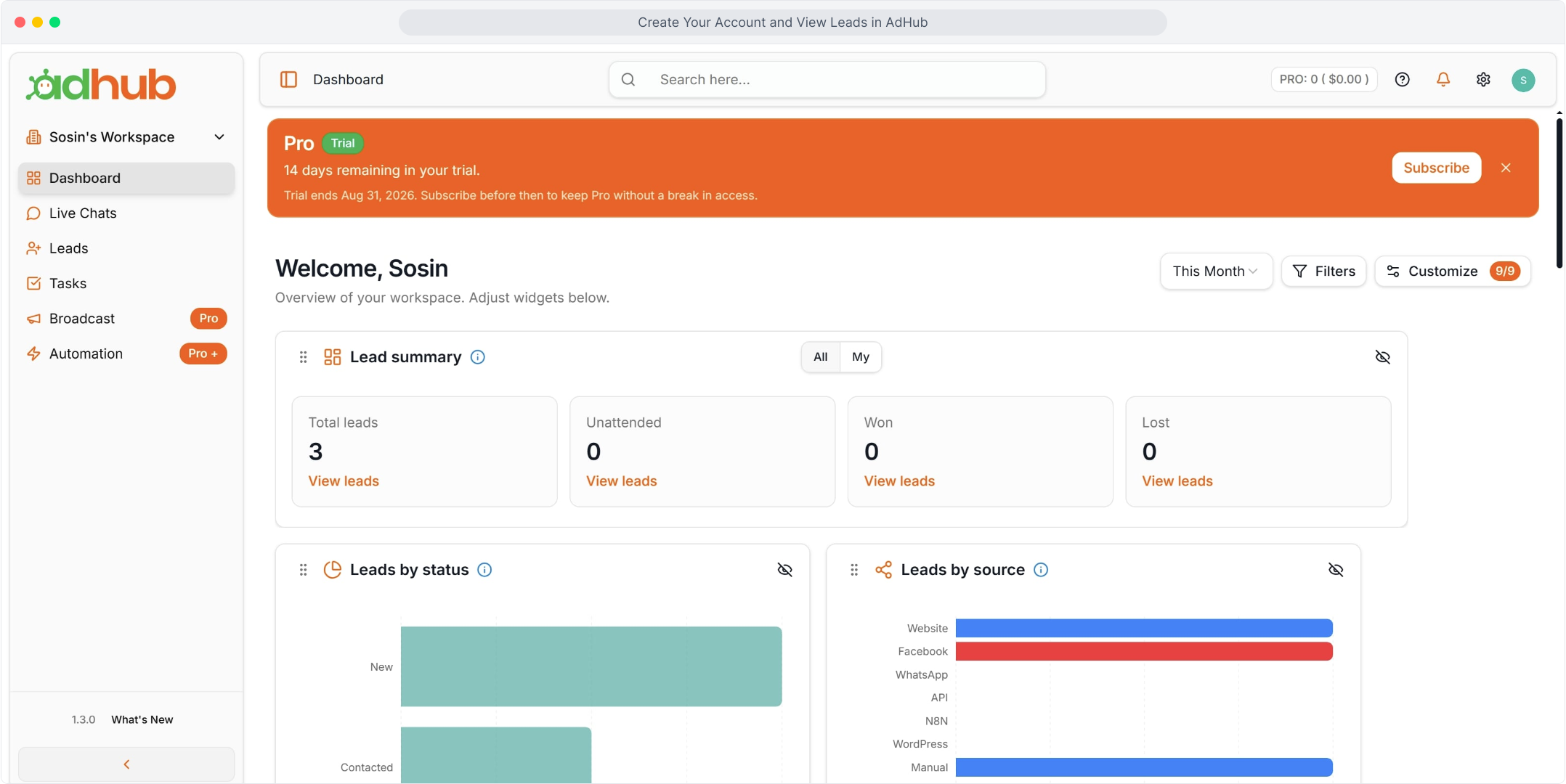Hide the Lead summary widget
This screenshot has width=1566, height=784.
1383,357
